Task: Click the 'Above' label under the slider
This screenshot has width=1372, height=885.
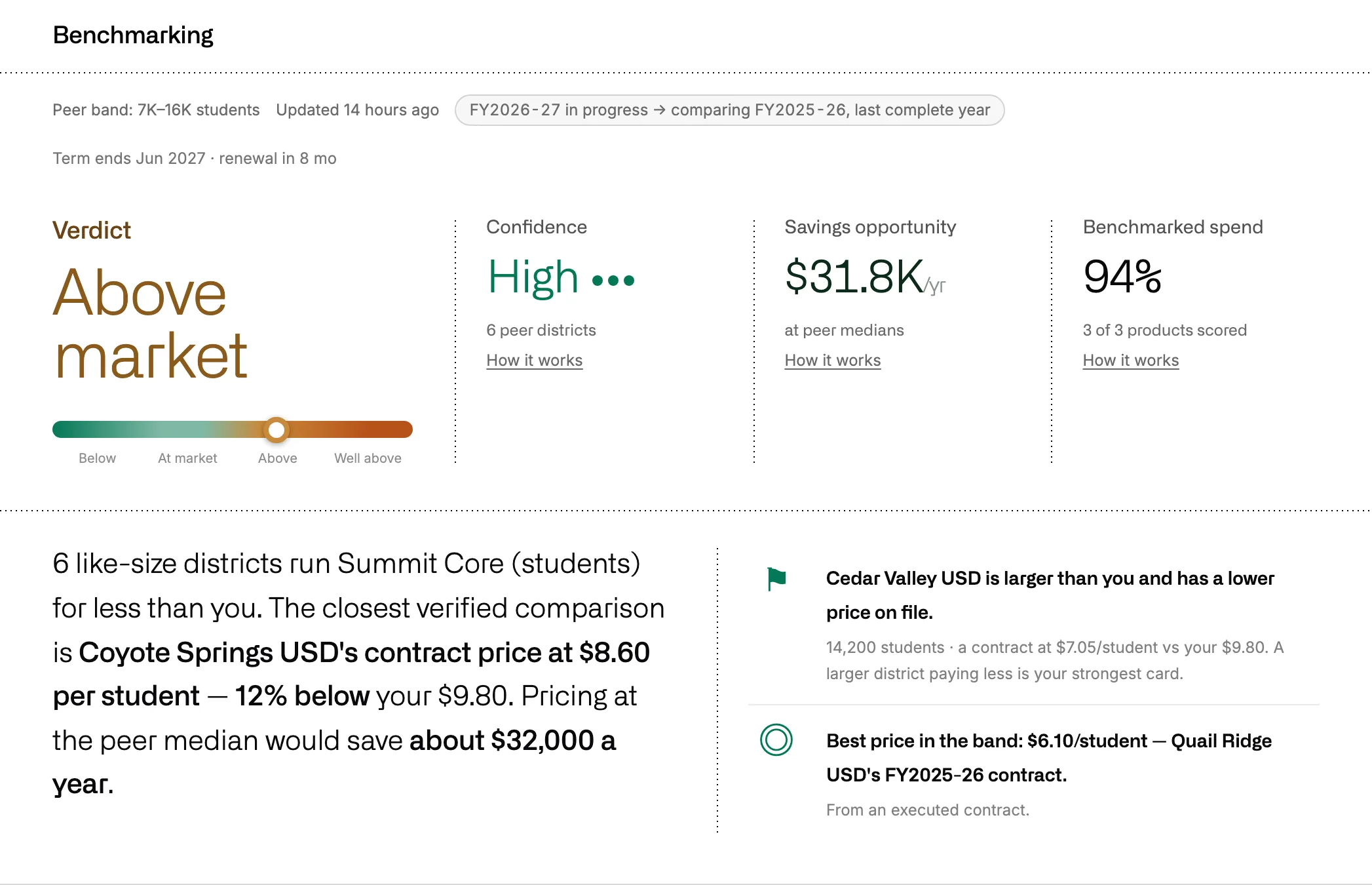Action: click(x=278, y=458)
